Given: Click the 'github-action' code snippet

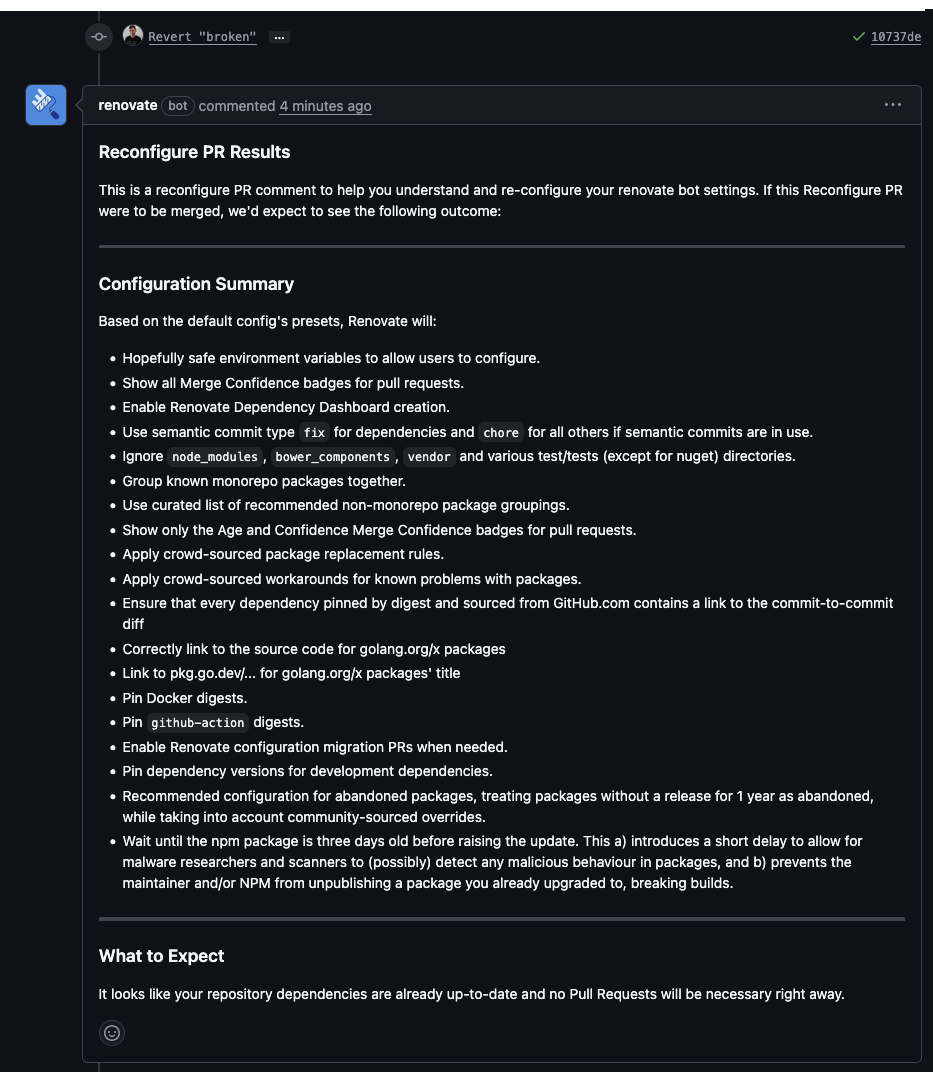Looking at the screenshot, I should (198, 722).
